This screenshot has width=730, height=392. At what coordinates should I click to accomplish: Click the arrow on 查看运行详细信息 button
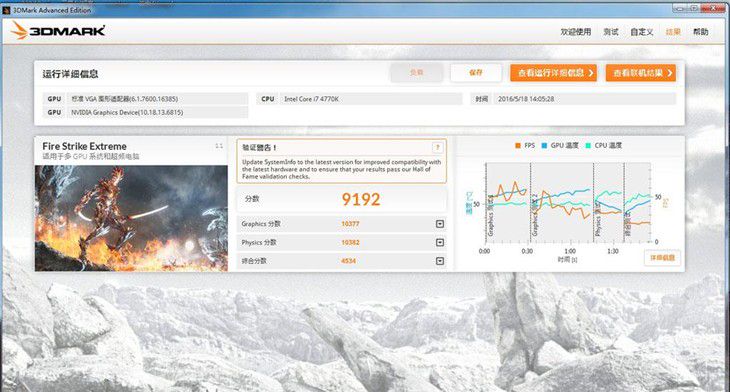coord(591,73)
